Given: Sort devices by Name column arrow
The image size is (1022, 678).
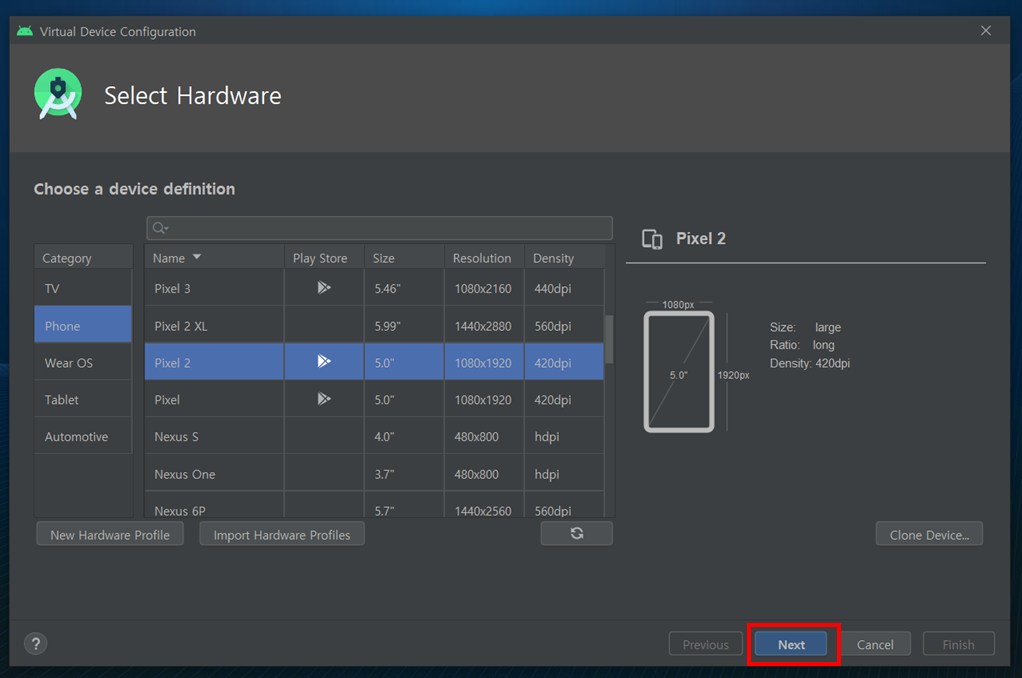Looking at the screenshot, I should point(197,257).
